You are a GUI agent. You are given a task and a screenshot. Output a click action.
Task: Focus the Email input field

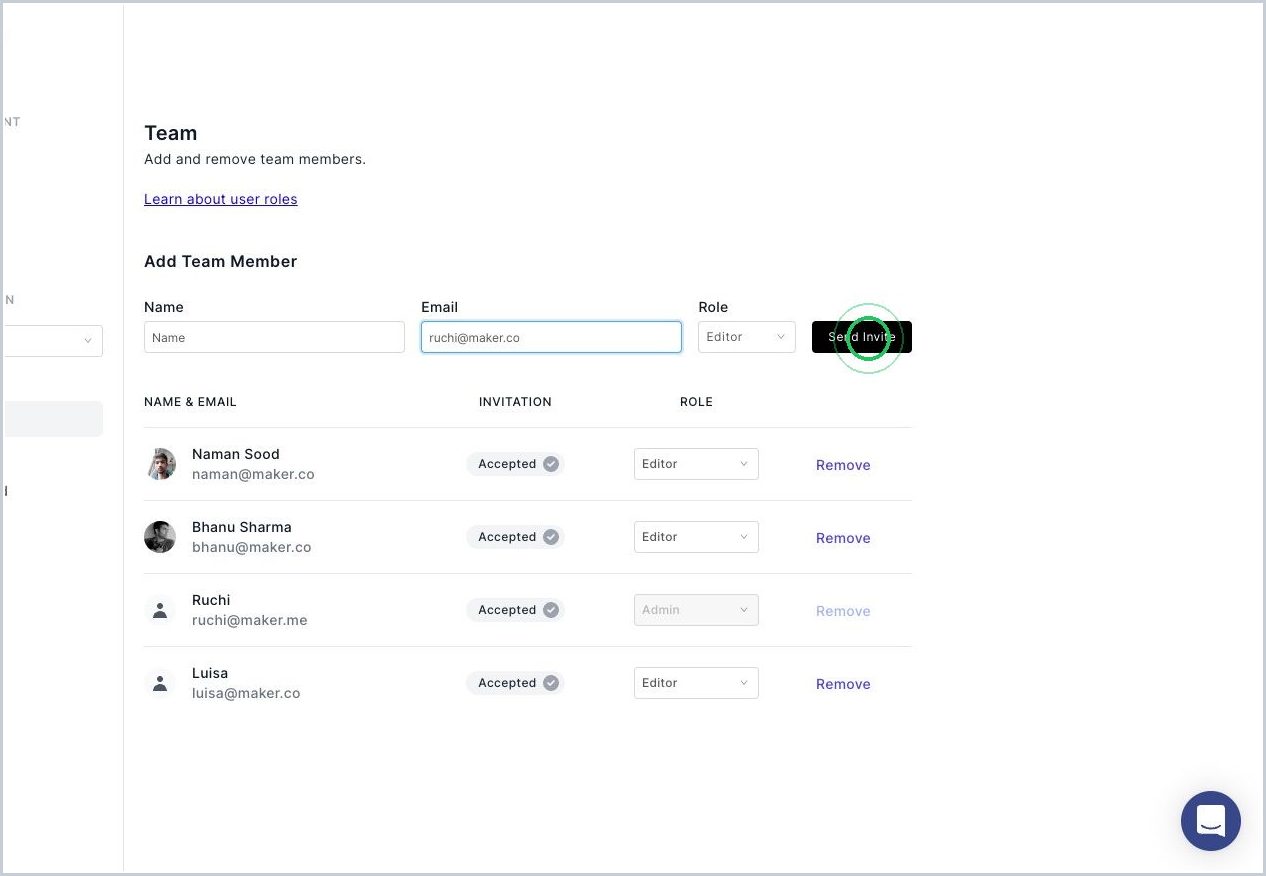click(x=551, y=337)
